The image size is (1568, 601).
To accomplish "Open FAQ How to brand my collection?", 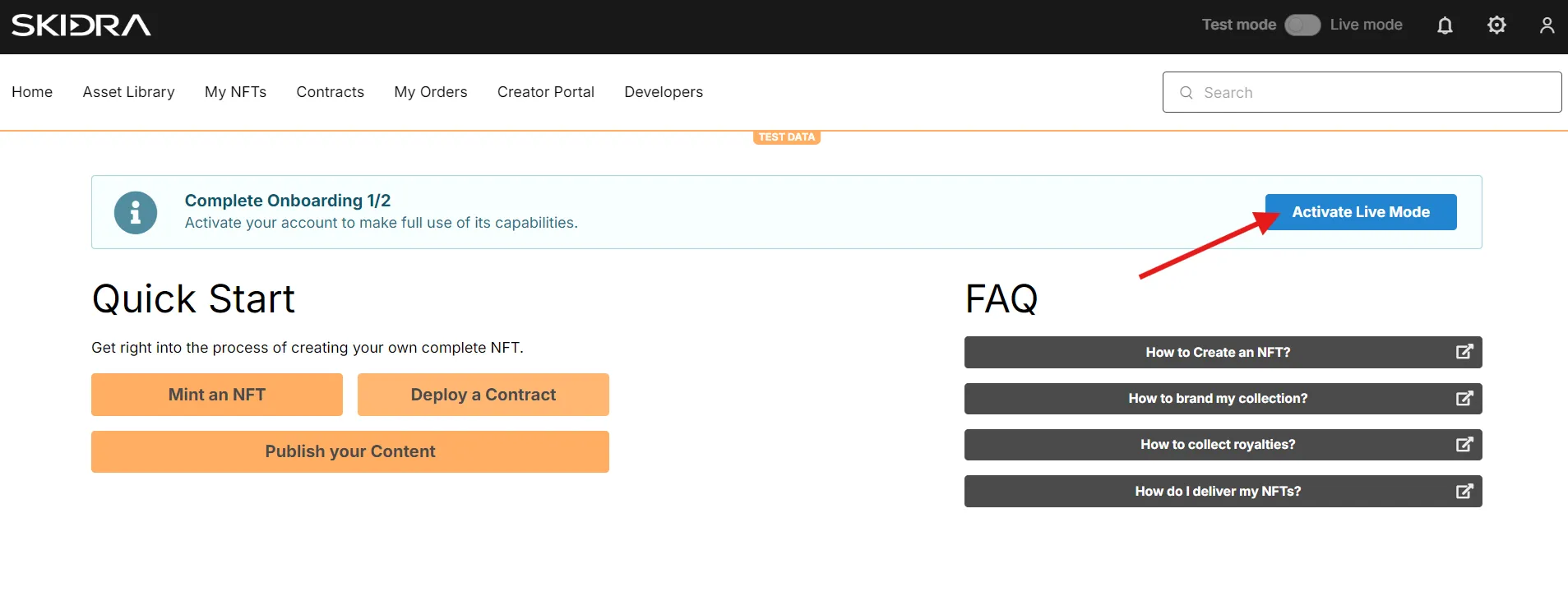I will tap(1223, 399).
